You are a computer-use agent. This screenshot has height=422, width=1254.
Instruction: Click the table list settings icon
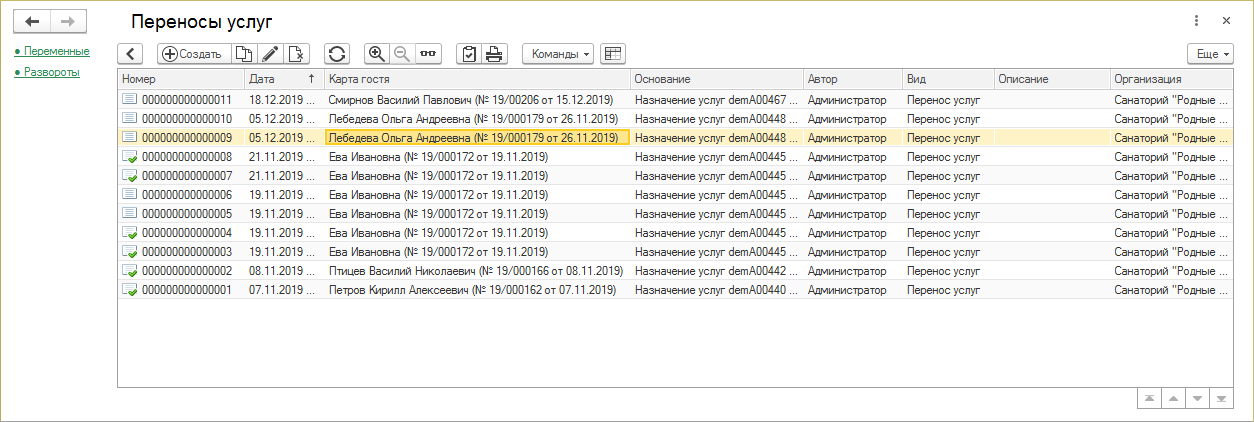pos(612,54)
